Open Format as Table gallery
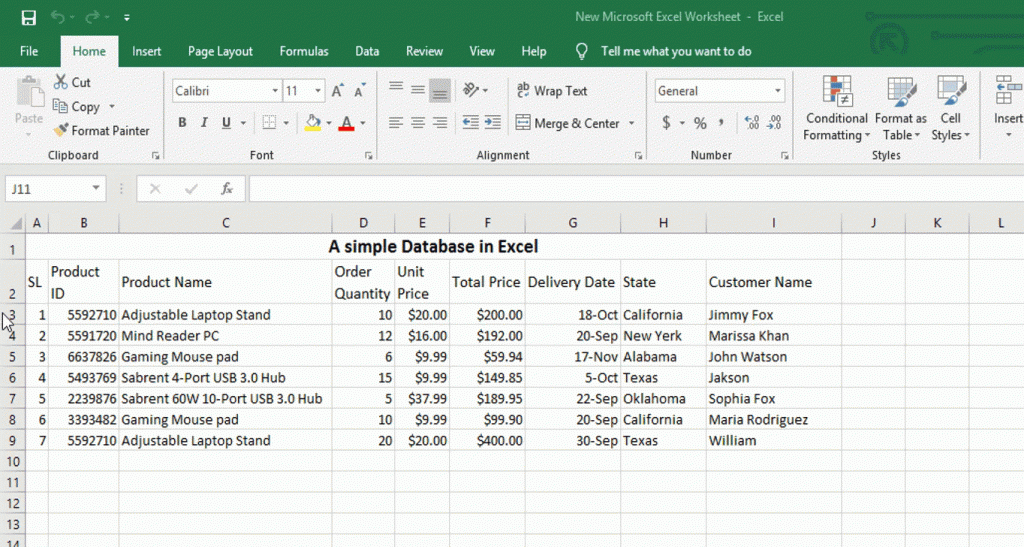 click(901, 108)
